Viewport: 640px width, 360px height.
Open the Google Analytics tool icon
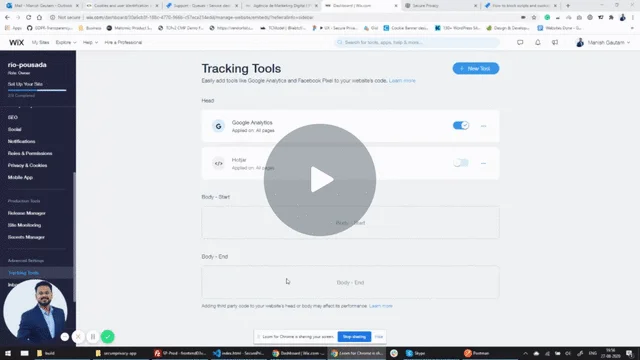[218, 126]
